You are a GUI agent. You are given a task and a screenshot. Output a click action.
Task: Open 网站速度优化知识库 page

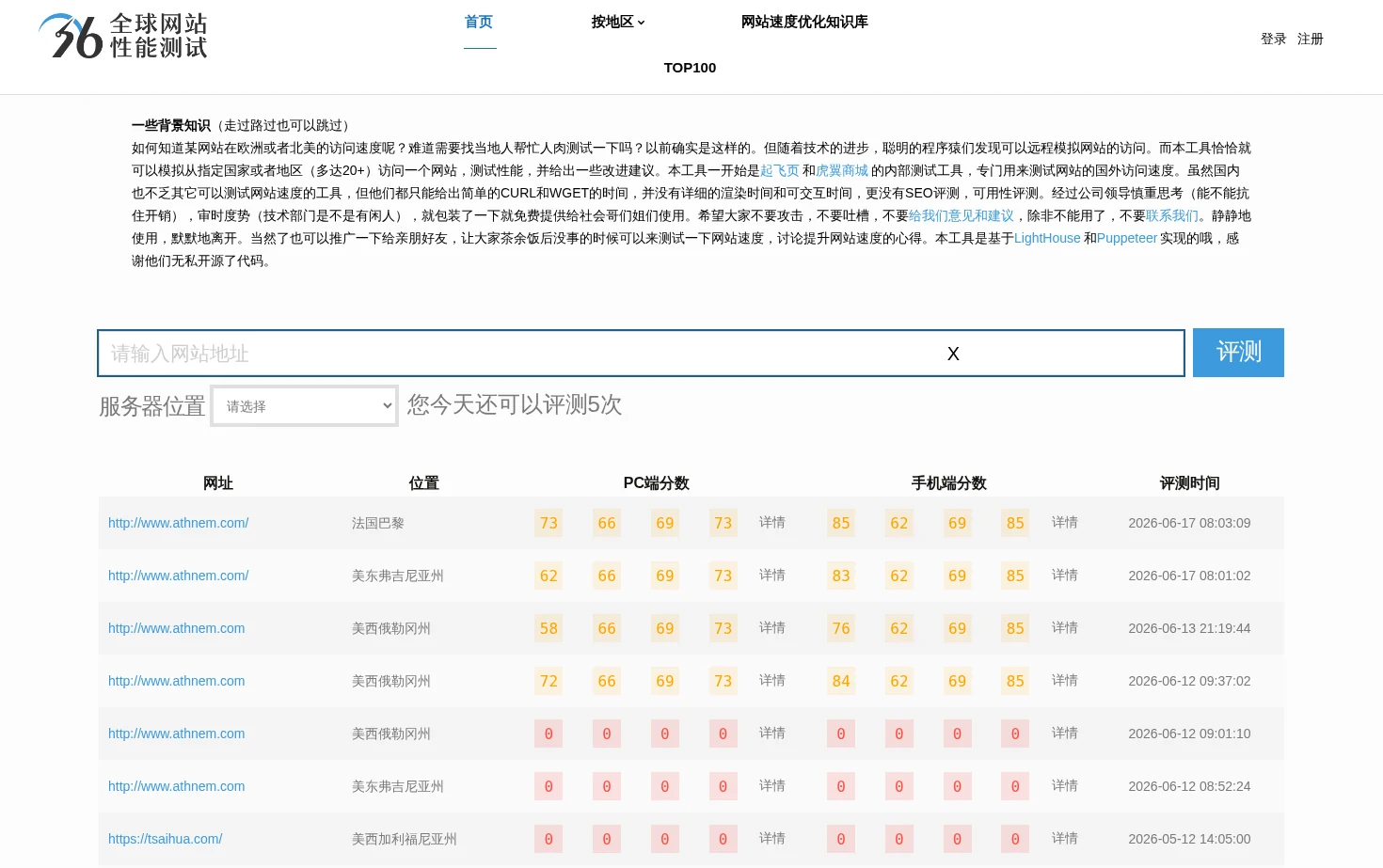click(x=804, y=22)
